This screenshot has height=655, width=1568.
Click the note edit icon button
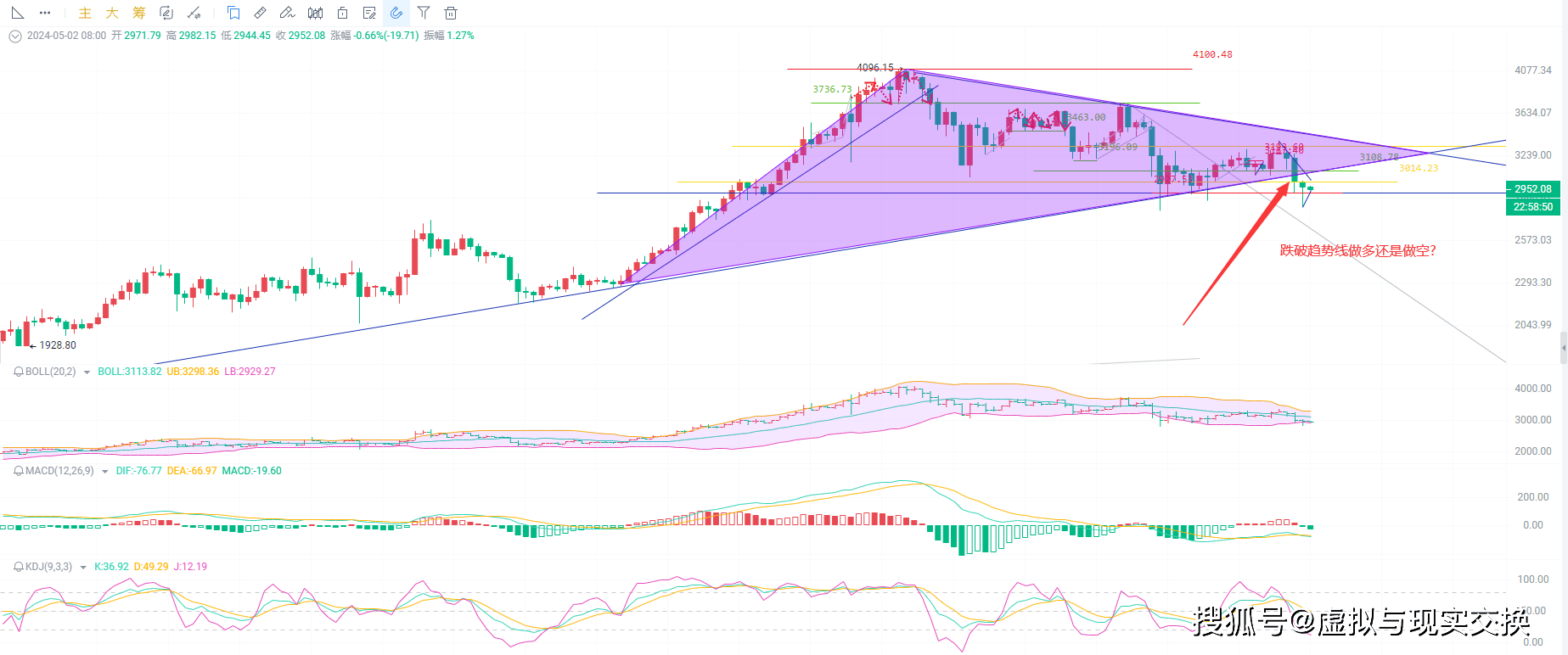[369, 13]
